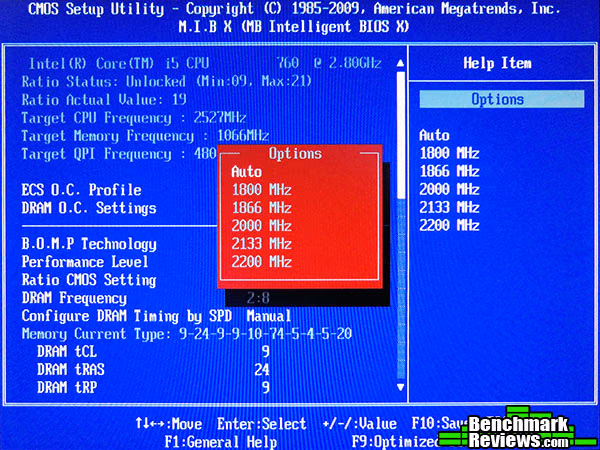Select Ratio CMOS Setting
600x450 pixels.
89,280
